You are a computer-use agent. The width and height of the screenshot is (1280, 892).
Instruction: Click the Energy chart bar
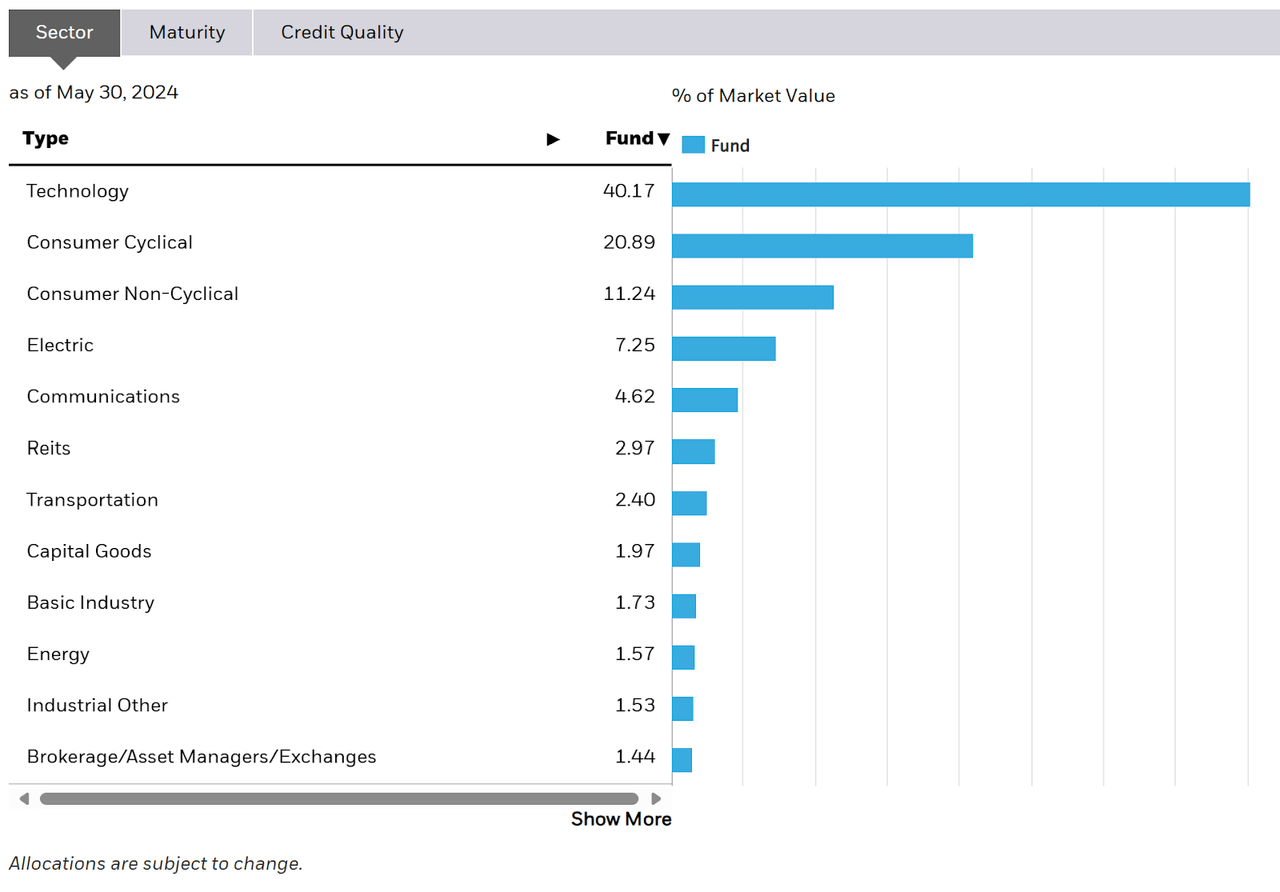[x=683, y=657]
